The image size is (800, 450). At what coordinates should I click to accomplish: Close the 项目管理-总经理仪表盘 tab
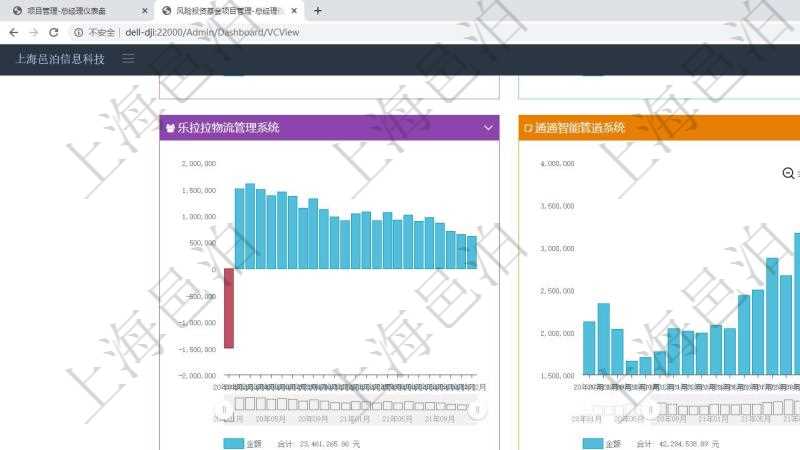145,11
